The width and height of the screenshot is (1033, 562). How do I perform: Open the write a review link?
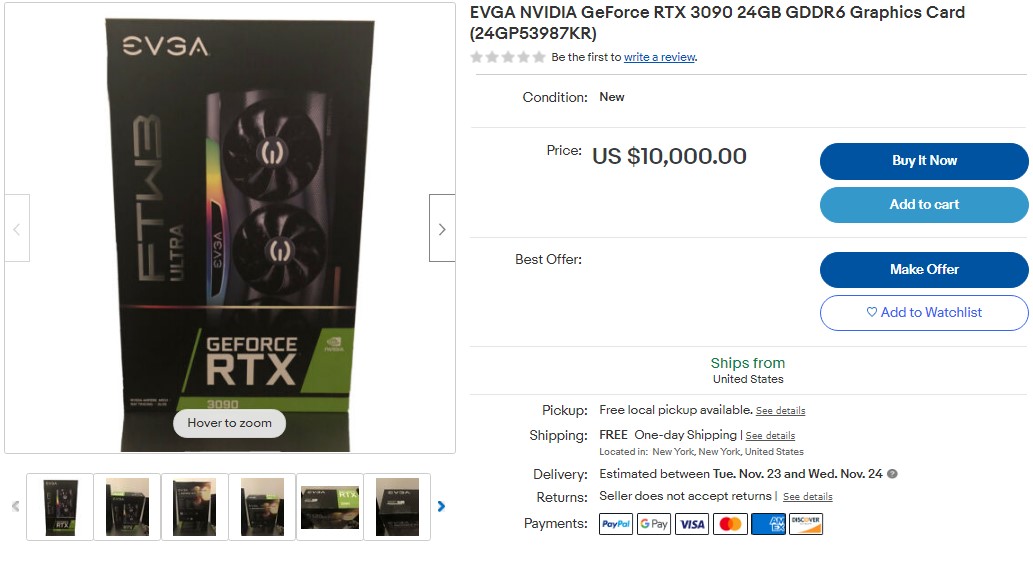659,57
